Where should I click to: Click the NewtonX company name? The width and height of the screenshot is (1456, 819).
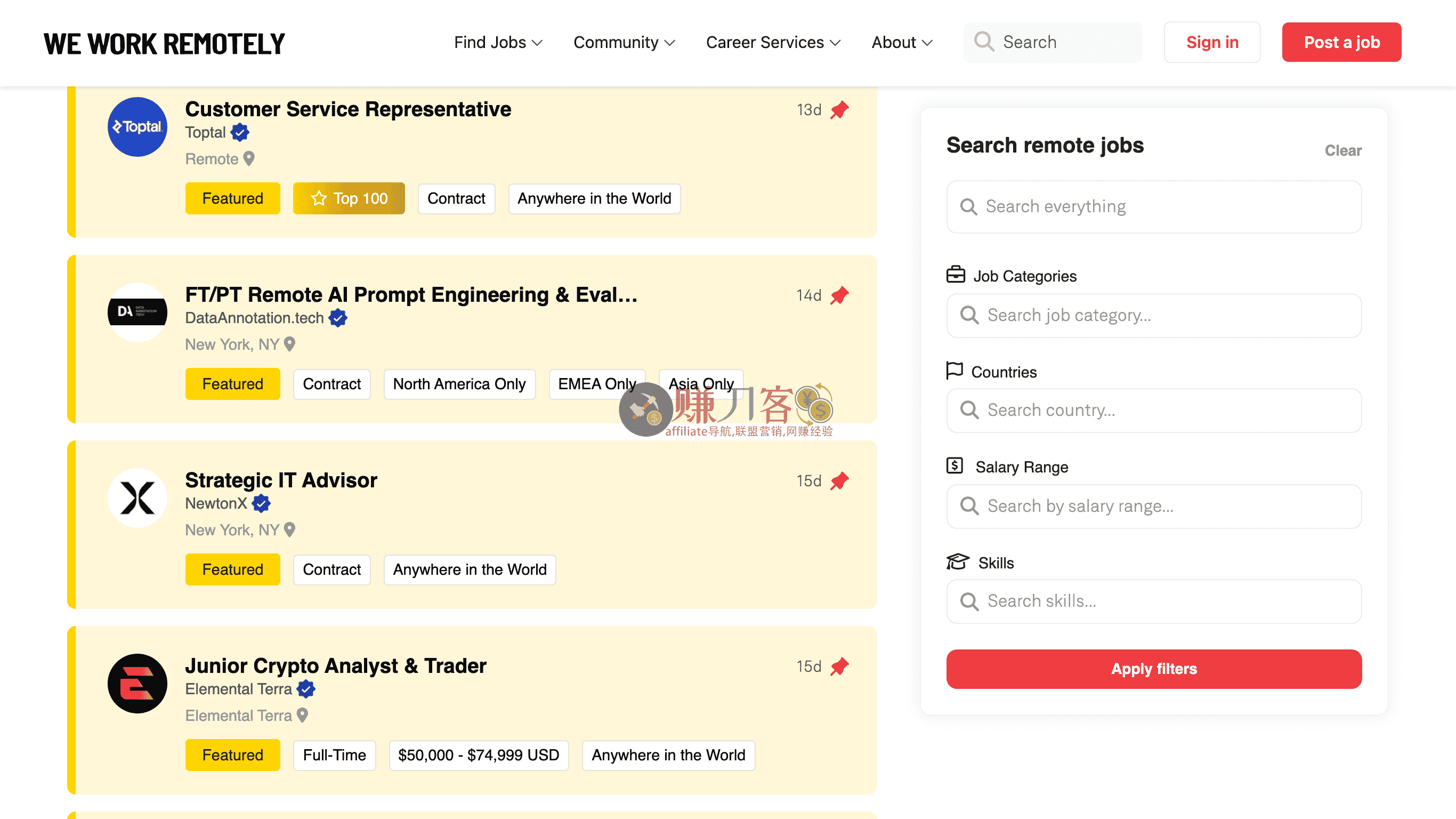coord(216,503)
